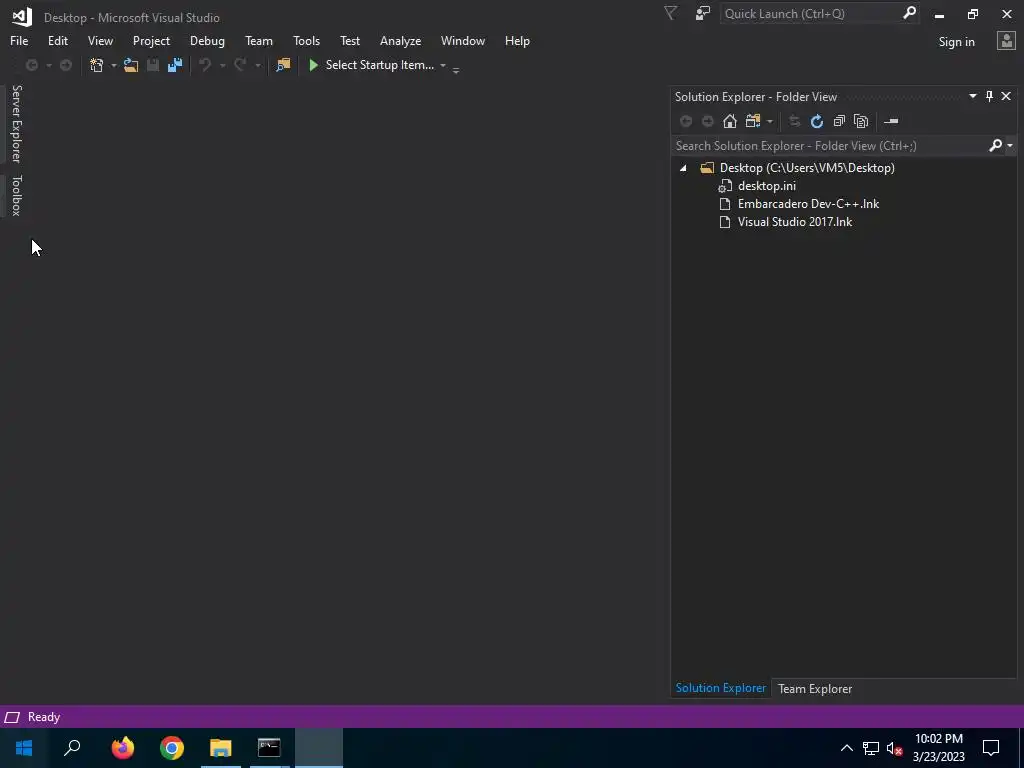Open the Select Startup Item dropdown arrow
Viewport: 1024px width, 768px height.
coord(443,65)
